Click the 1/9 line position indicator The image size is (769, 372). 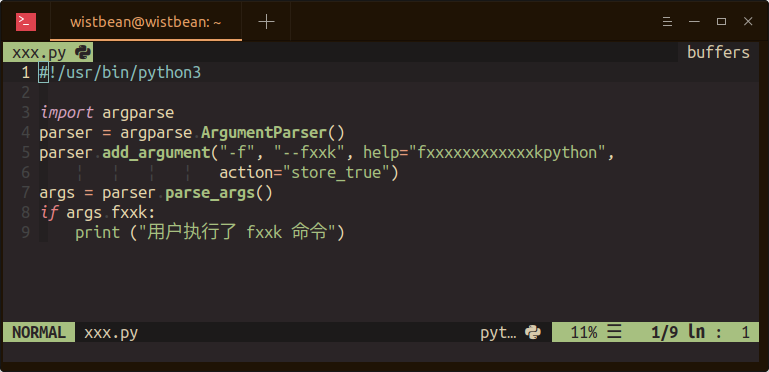pyautogui.click(x=664, y=333)
